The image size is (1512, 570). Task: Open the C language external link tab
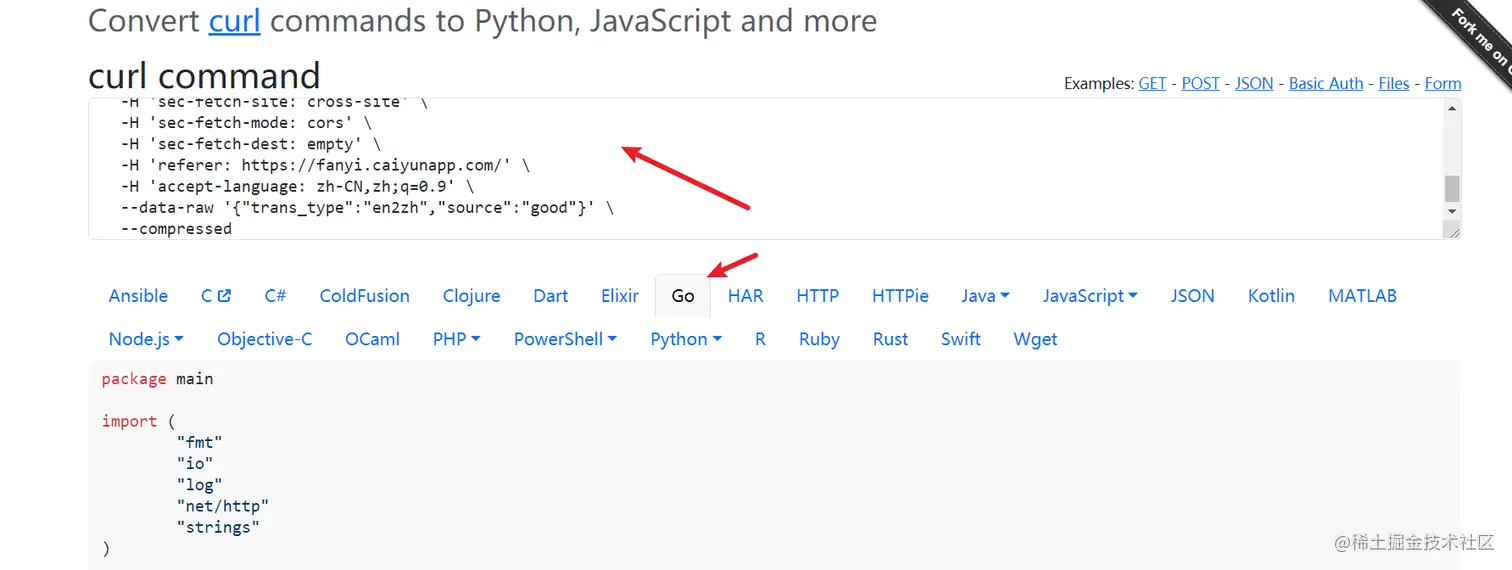pos(215,296)
